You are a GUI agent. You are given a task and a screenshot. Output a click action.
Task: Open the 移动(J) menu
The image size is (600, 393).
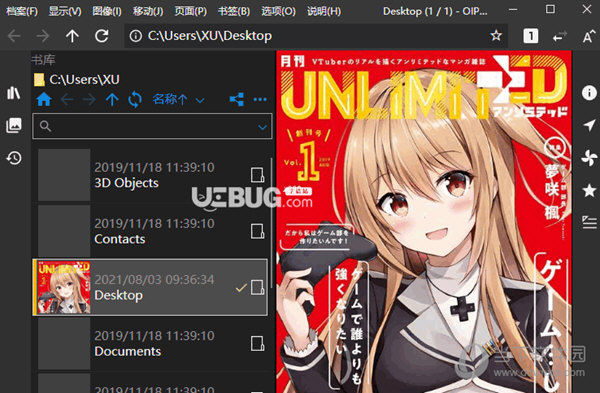[x=148, y=11]
